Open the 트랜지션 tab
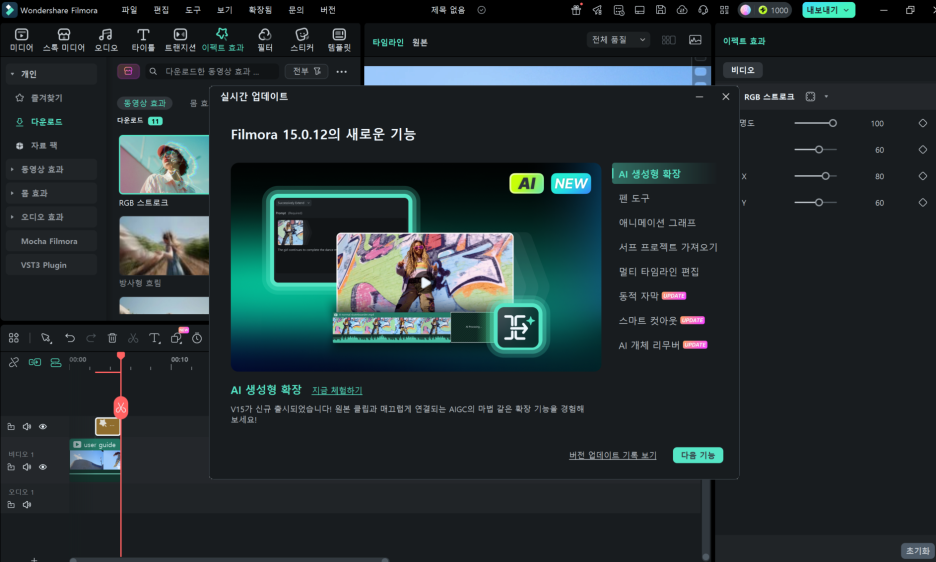Screen dimensions: 936x562 click(x=180, y=39)
